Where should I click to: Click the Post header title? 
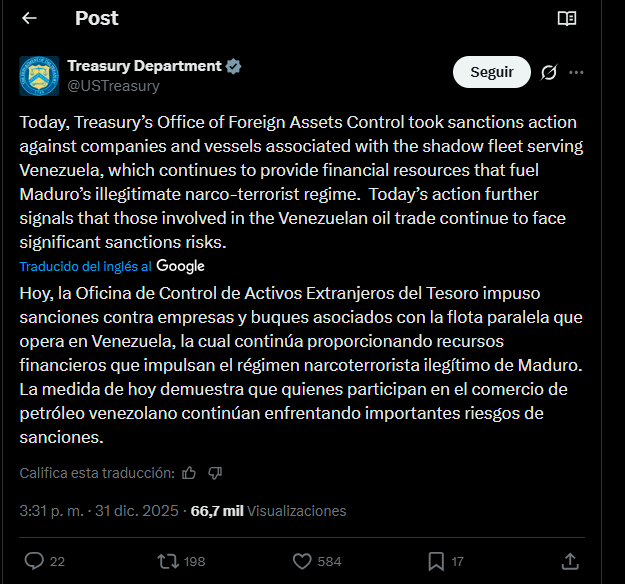click(x=96, y=18)
